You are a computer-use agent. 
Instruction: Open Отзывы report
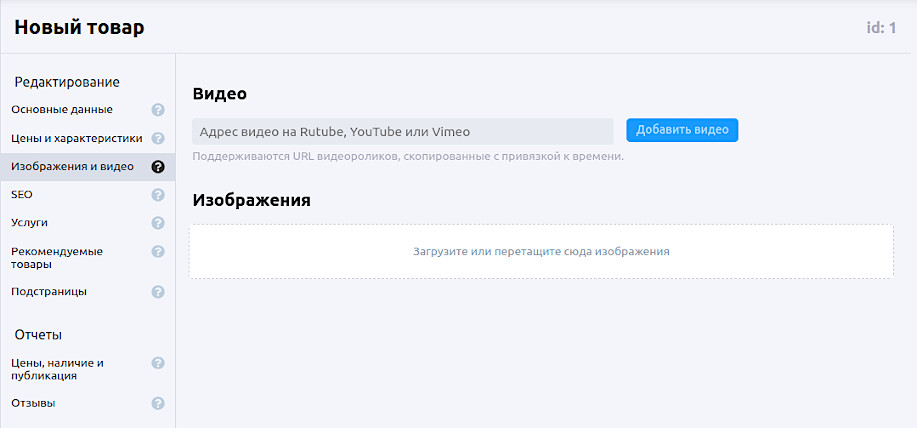[33, 404]
